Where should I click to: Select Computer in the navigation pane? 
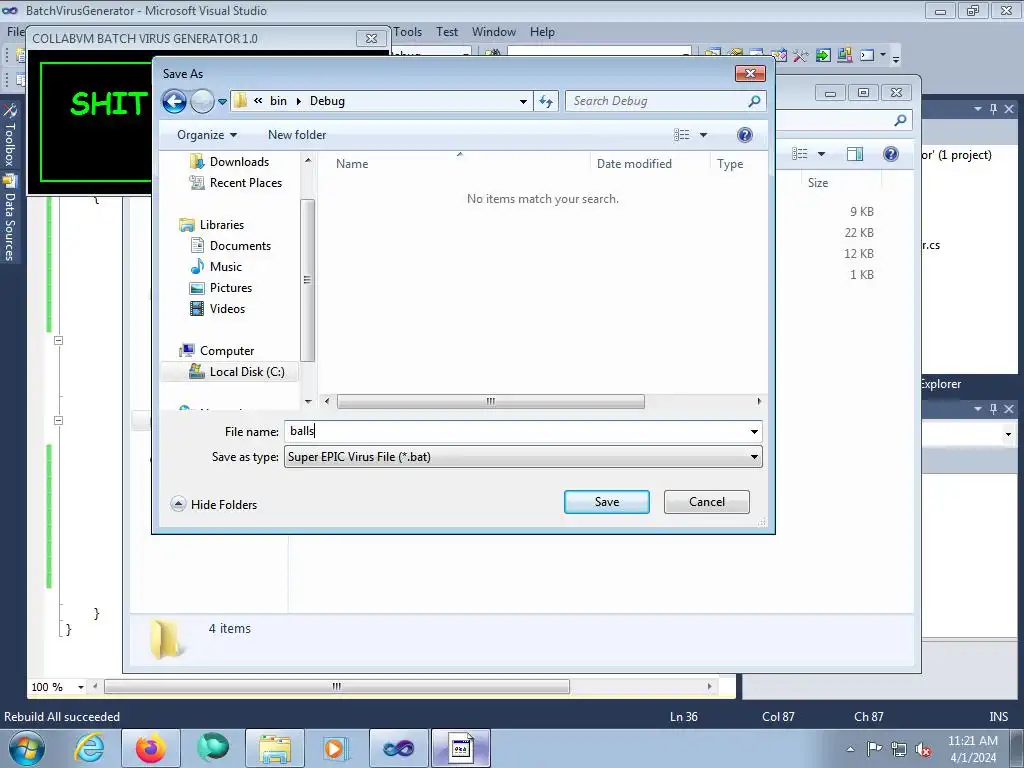tap(217, 351)
